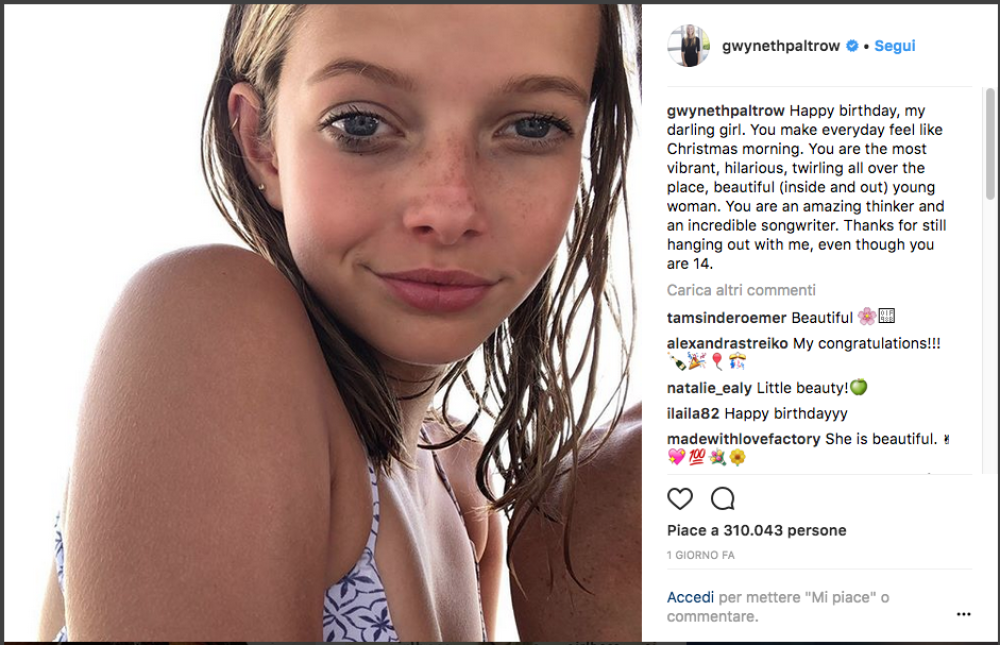Open ilaila82 commenter profile
Screen dimensions: 1000x645
pyautogui.click(x=693, y=413)
